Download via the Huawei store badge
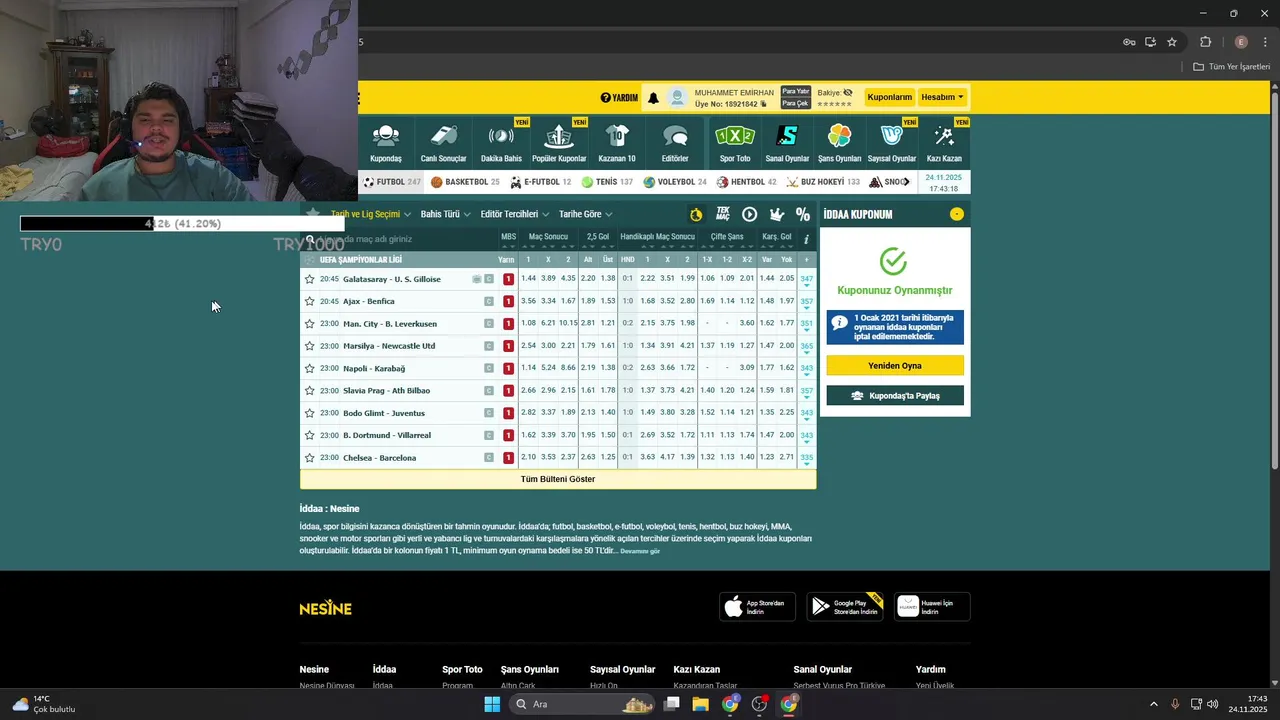 point(932,607)
